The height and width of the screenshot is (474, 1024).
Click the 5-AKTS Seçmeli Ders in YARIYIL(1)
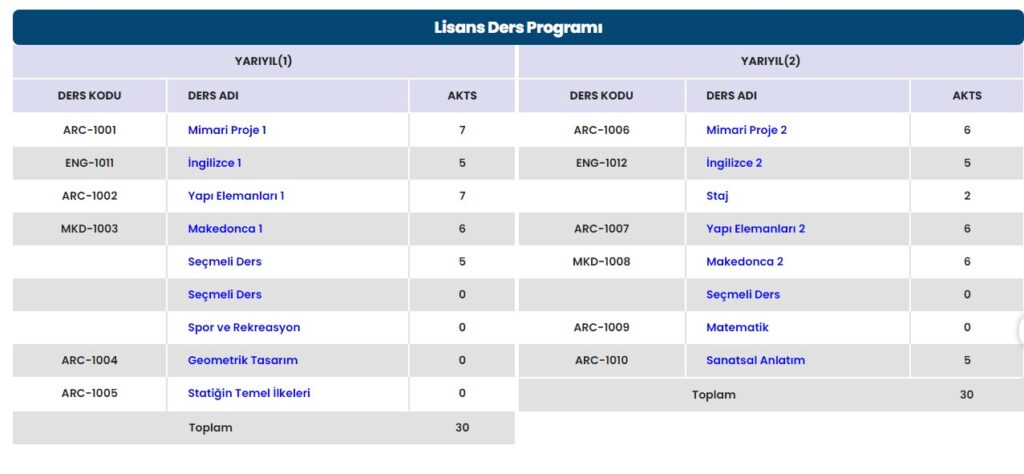225,262
